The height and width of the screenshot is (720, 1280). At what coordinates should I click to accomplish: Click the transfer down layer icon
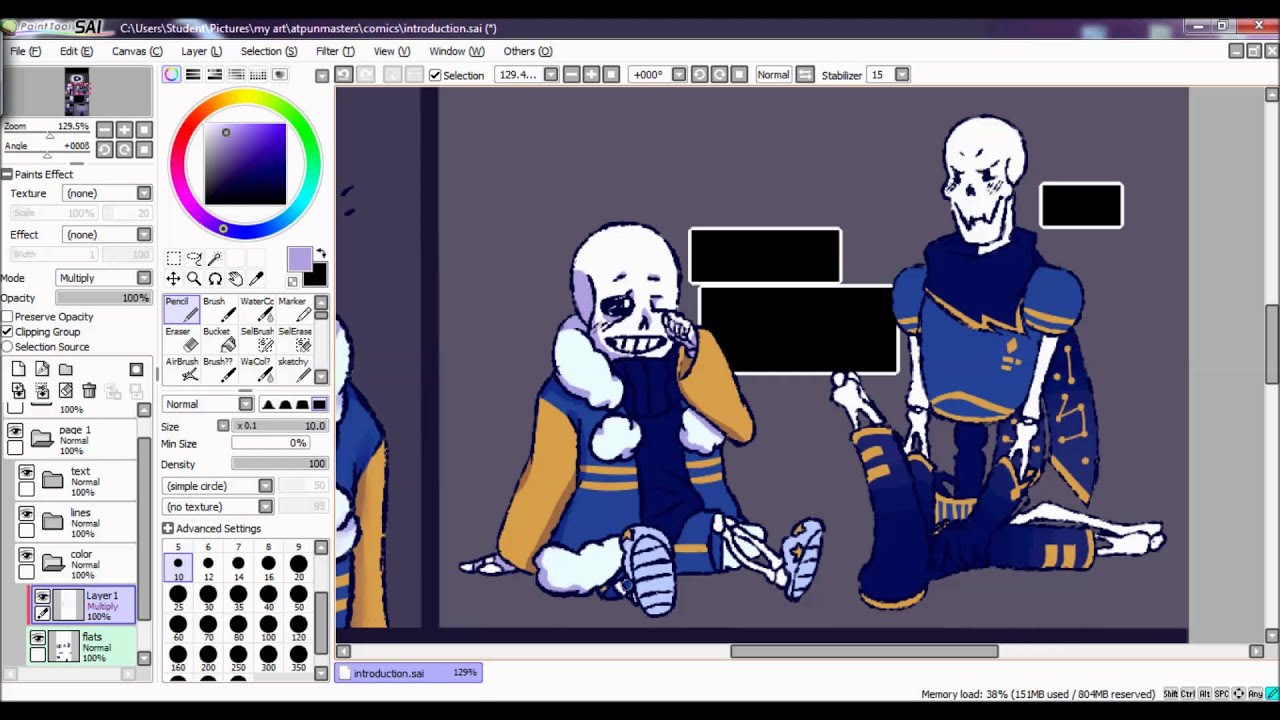point(18,391)
